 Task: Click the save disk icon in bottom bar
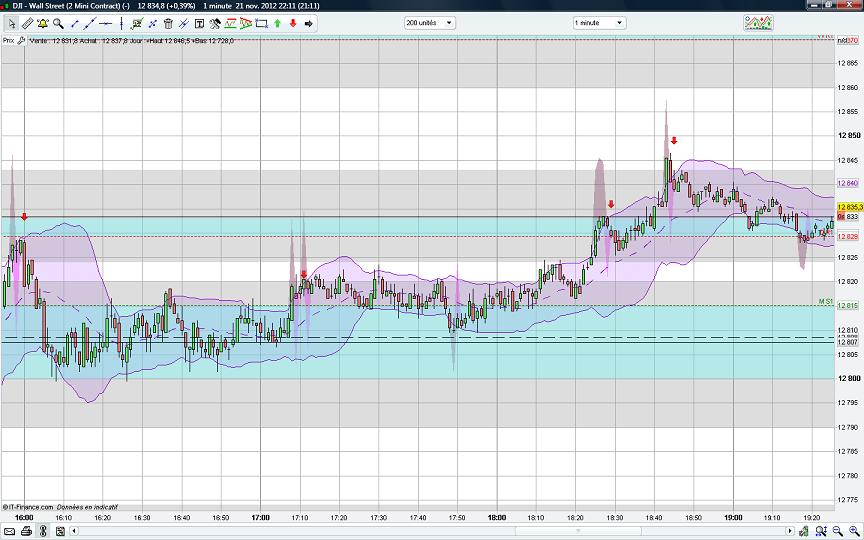(60, 530)
